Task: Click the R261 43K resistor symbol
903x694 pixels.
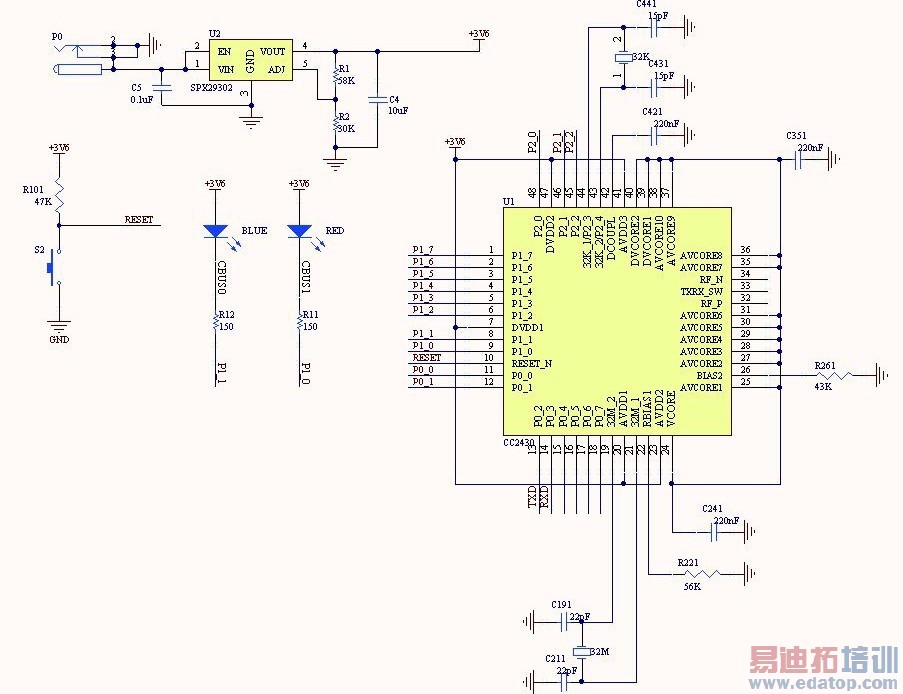Action: (x=833, y=376)
